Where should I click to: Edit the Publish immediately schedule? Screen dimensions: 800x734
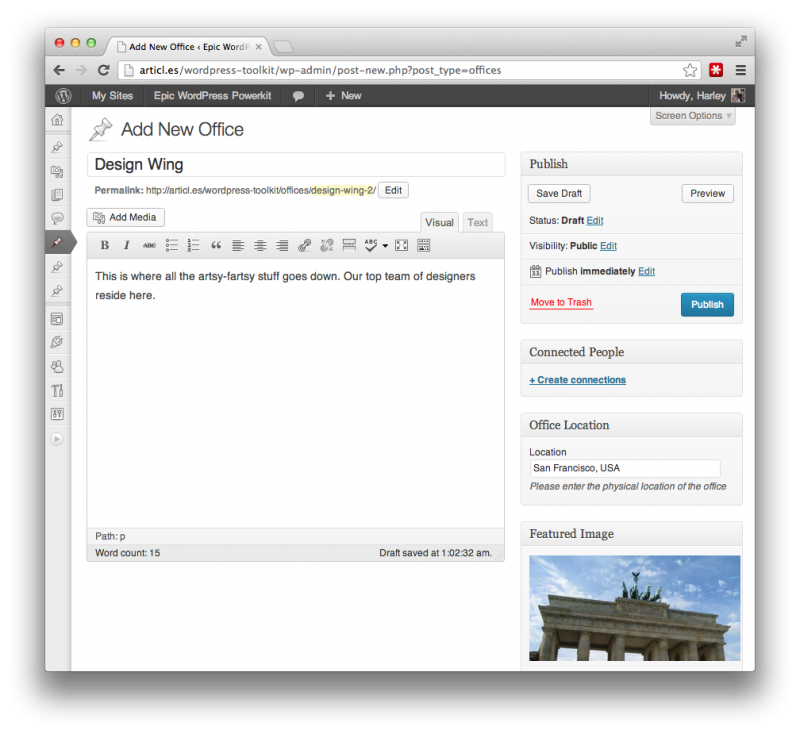point(646,271)
